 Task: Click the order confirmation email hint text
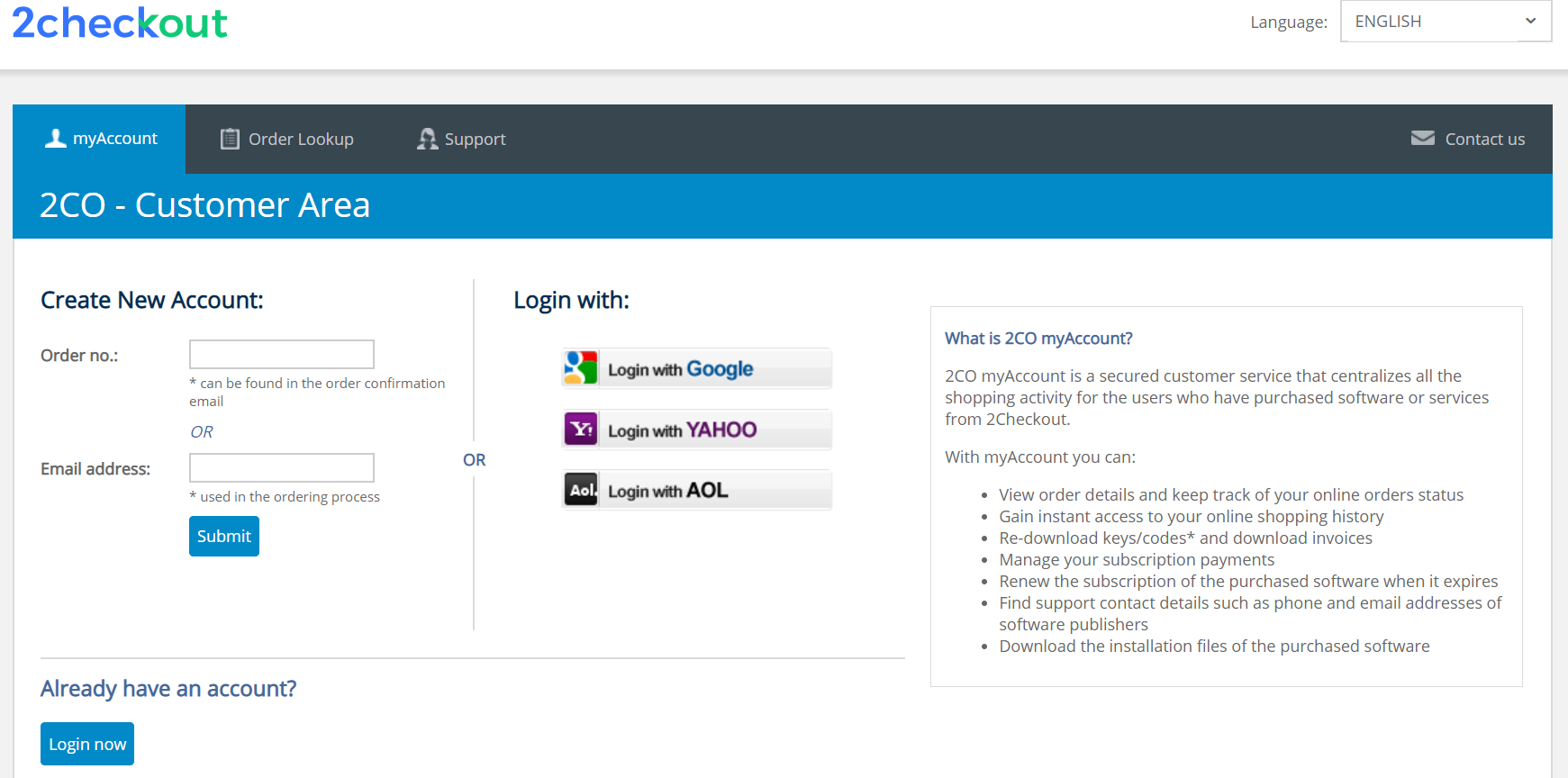coord(317,392)
